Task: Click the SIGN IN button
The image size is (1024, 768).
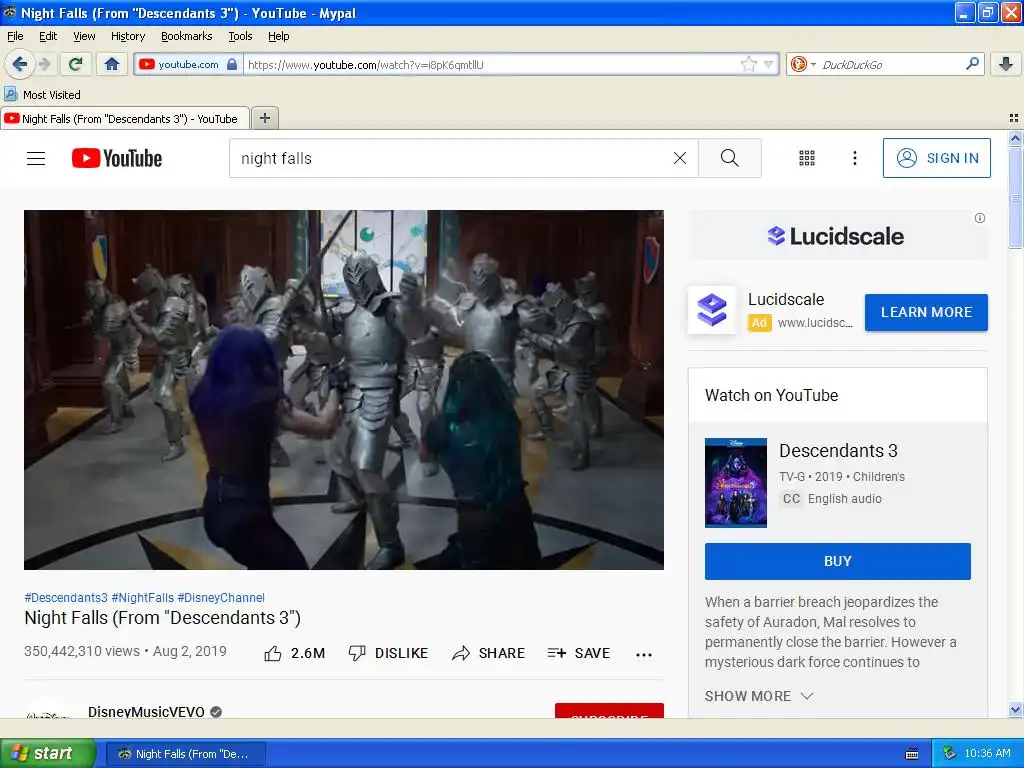Action: (x=936, y=158)
